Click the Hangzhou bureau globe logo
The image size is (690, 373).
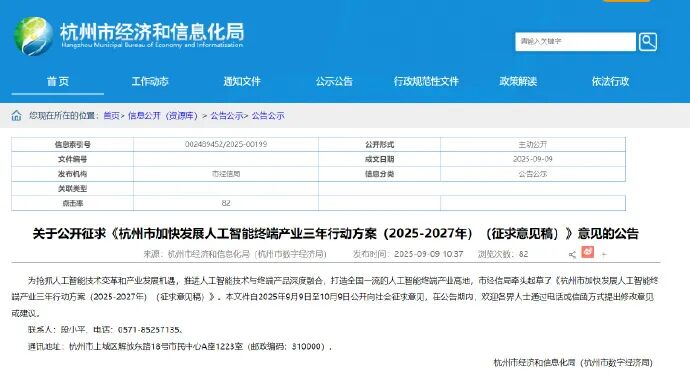coord(33,36)
